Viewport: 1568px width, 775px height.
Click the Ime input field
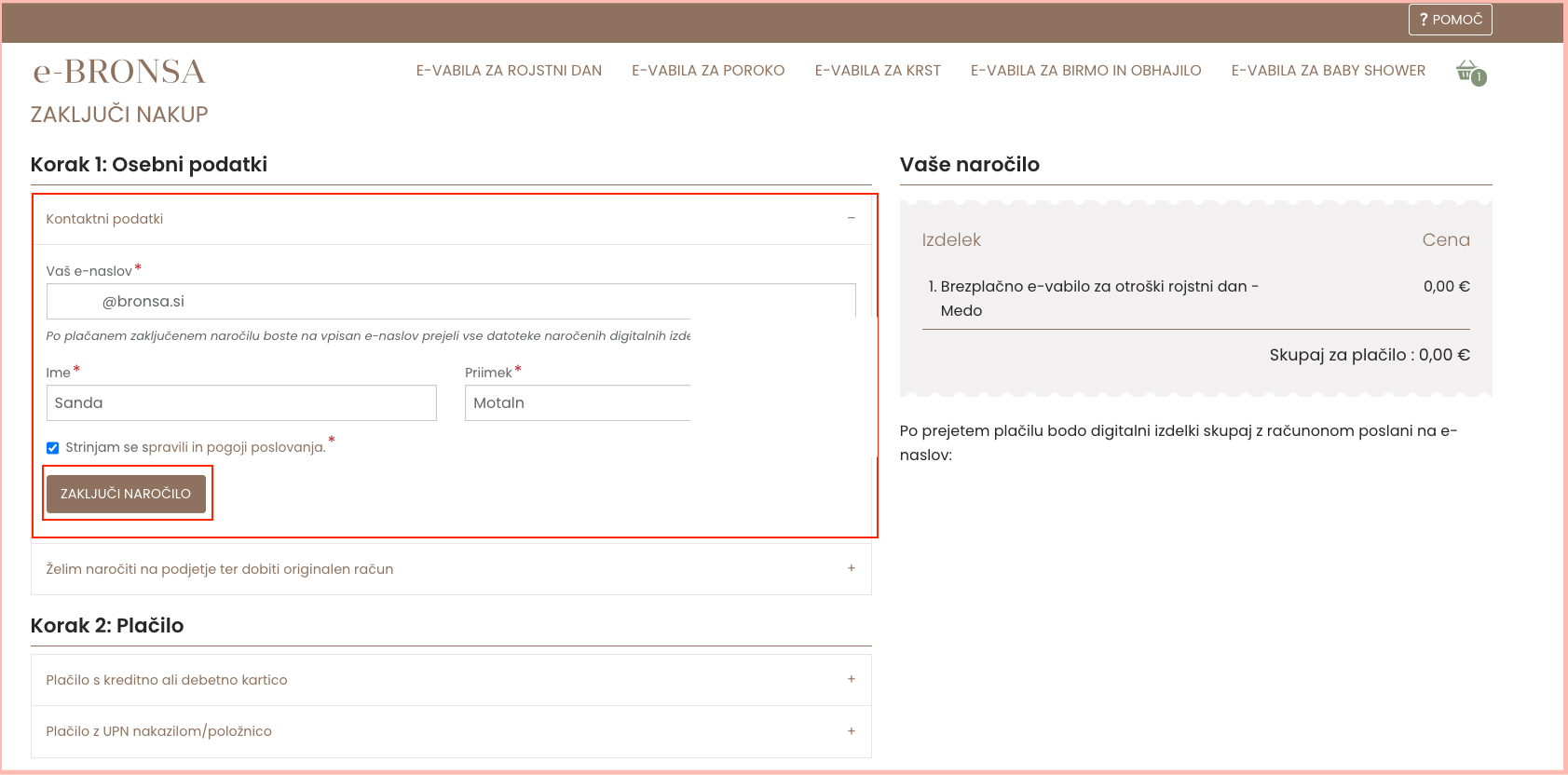tap(241, 402)
